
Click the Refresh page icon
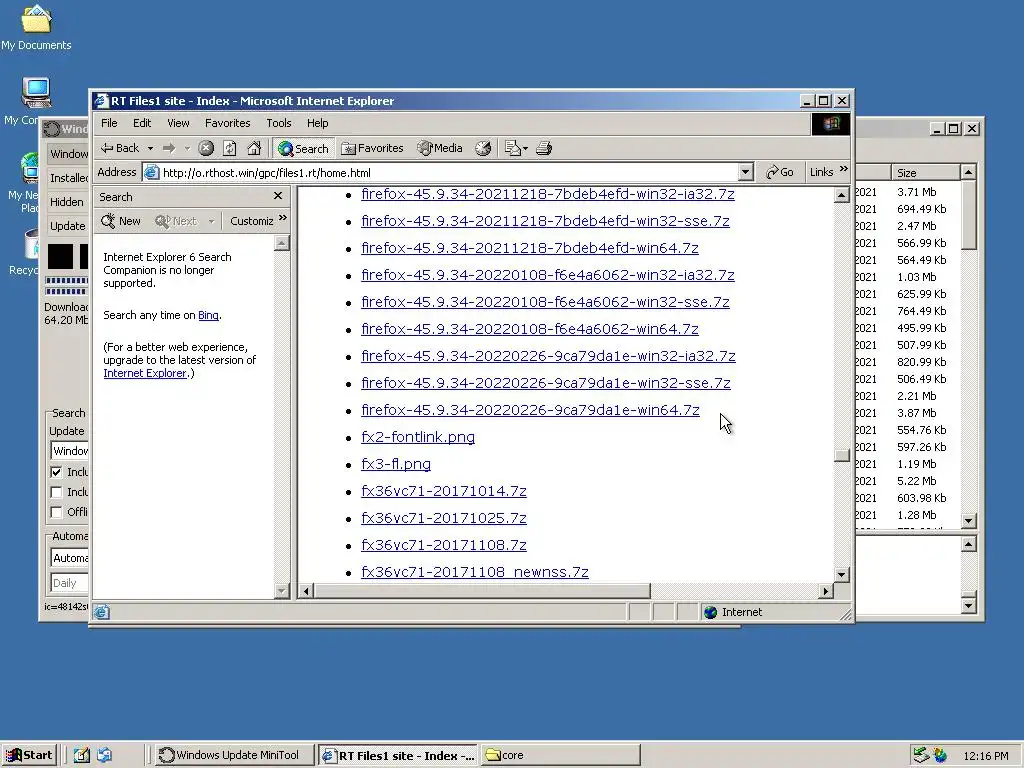pyautogui.click(x=230, y=148)
